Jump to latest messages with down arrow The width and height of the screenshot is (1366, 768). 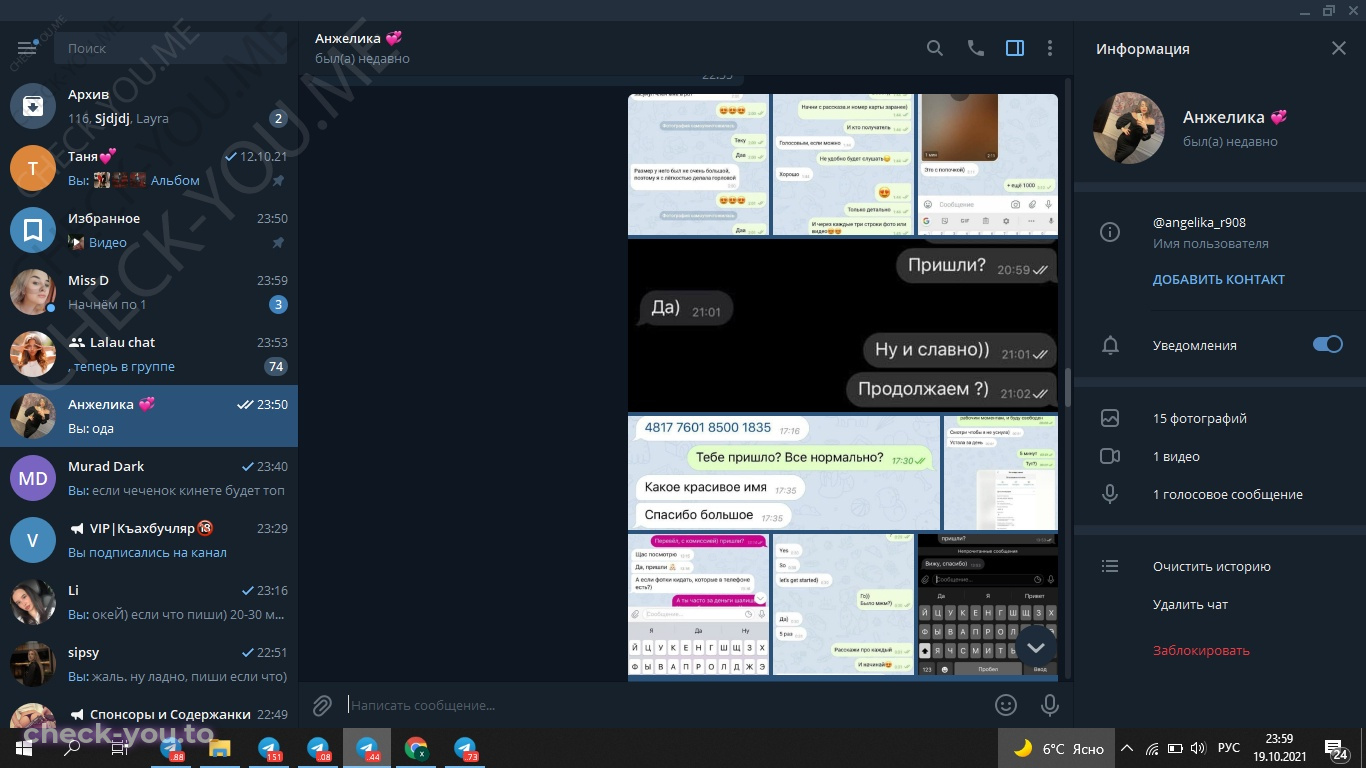pyautogui.click(x=1035, y=647)
